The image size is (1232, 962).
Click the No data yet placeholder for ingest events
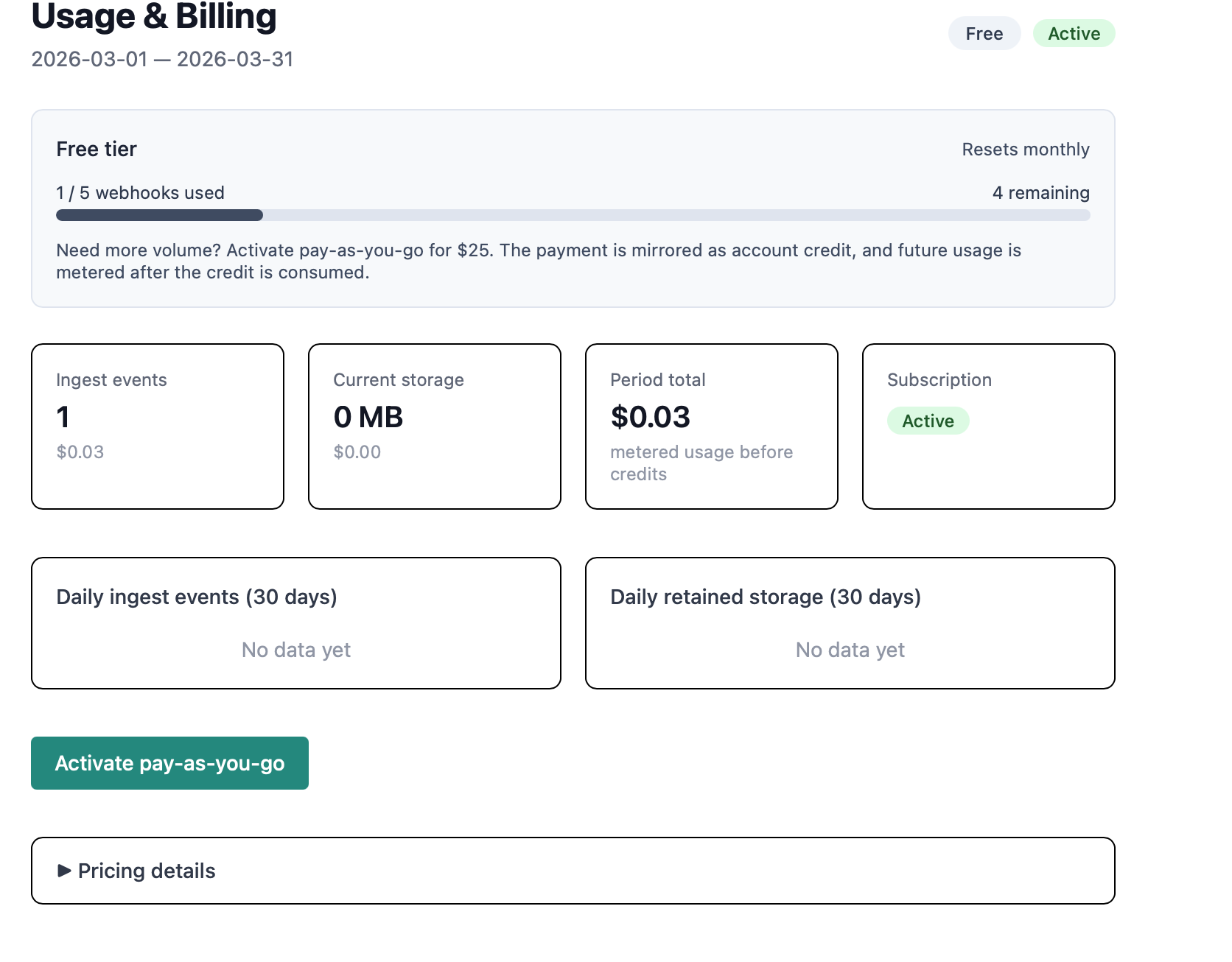pyautogui.click(x=295, y=650)
